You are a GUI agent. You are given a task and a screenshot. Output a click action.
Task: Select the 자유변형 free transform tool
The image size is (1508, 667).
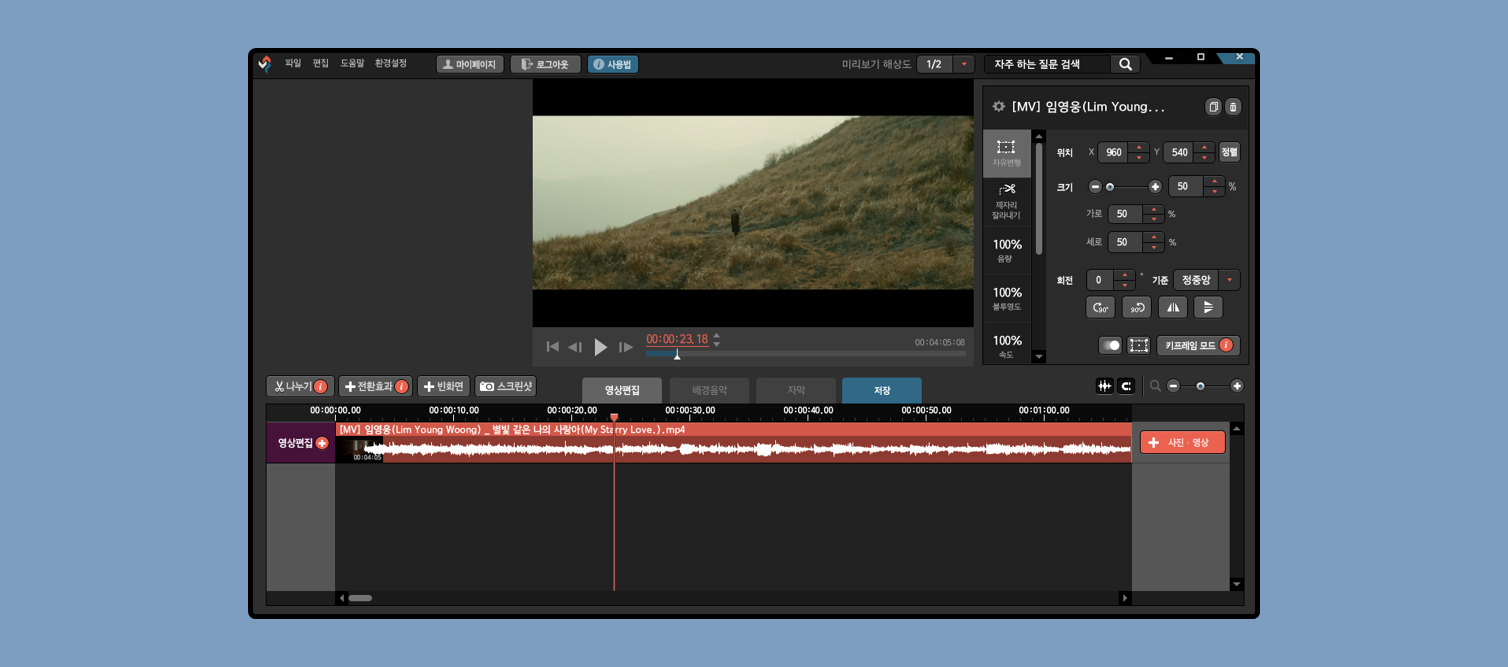[x=1006, y=153]
